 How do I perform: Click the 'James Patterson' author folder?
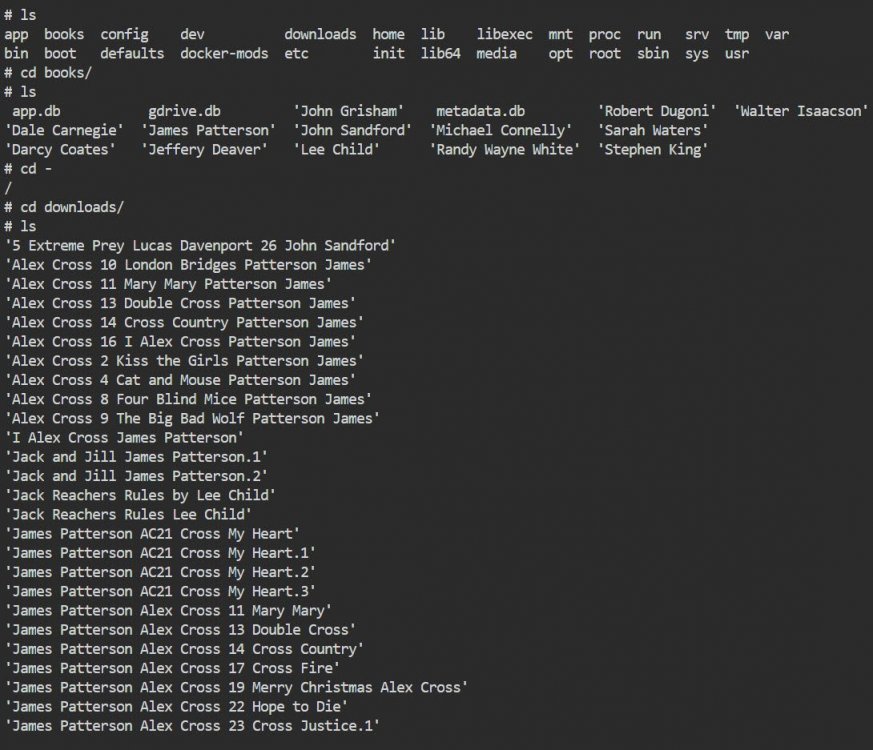click(208, 130)
